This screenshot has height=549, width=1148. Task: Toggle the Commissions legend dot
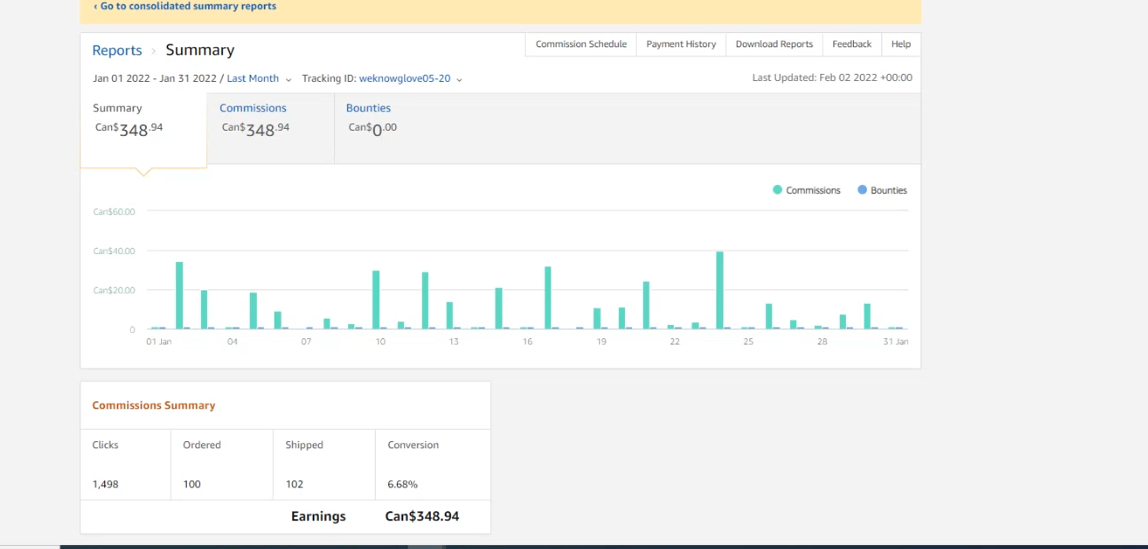point(778,190)
